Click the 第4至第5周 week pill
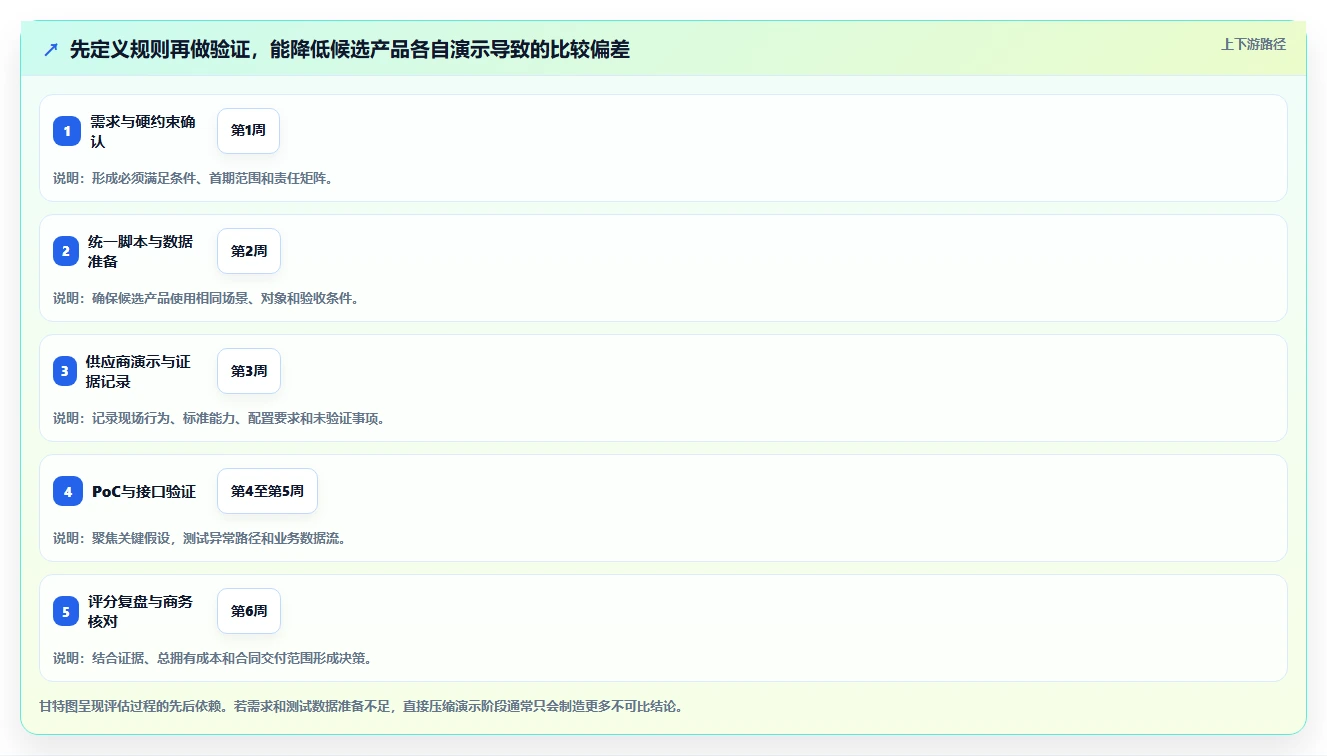The width and height of the screenshot is (1327, 756). coord(267,491)
